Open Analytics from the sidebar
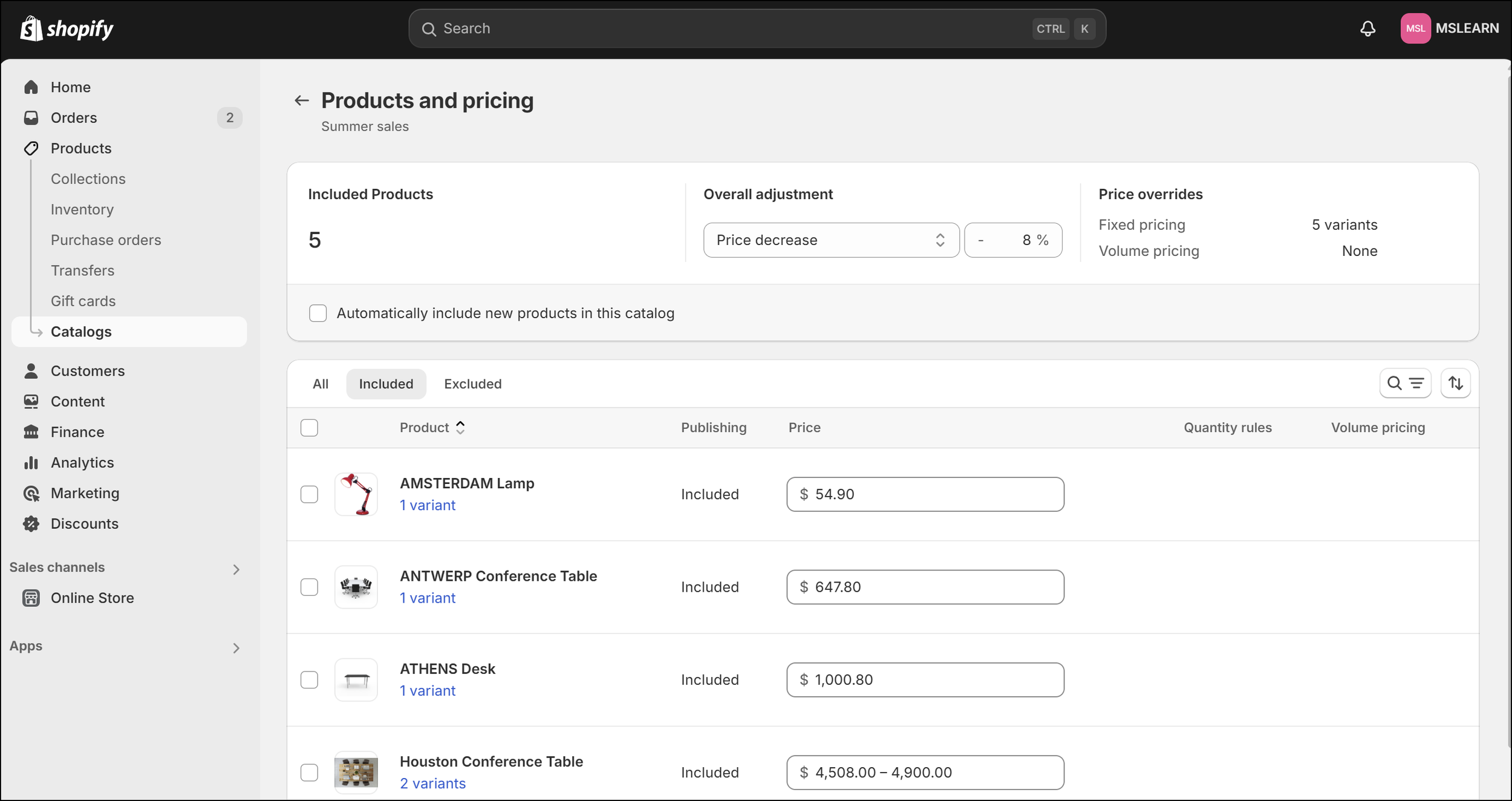Viewport: 1512px width, 801px height. [82, 463]
